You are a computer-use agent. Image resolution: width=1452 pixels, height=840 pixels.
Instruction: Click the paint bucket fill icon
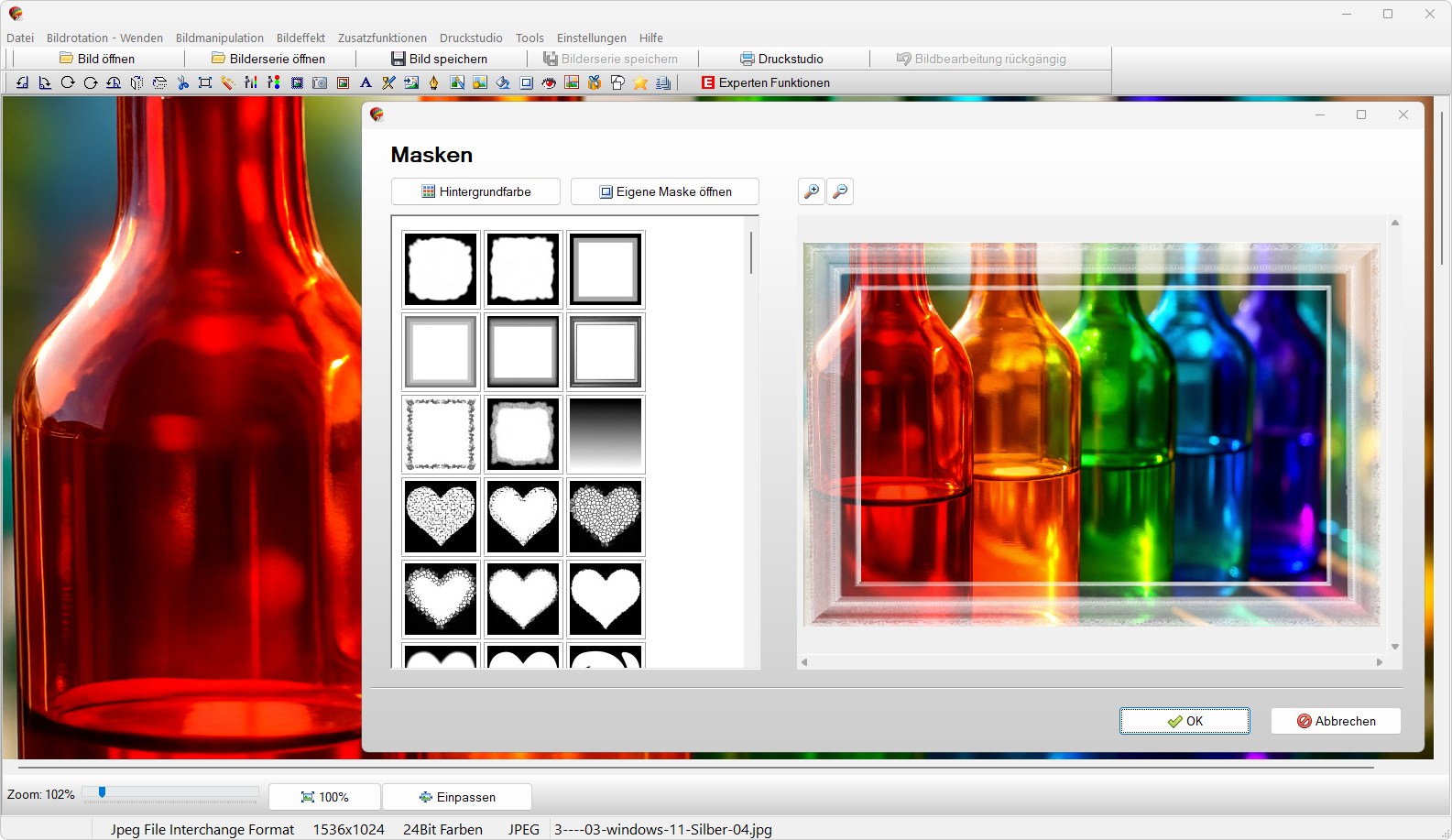coord(503,82)
